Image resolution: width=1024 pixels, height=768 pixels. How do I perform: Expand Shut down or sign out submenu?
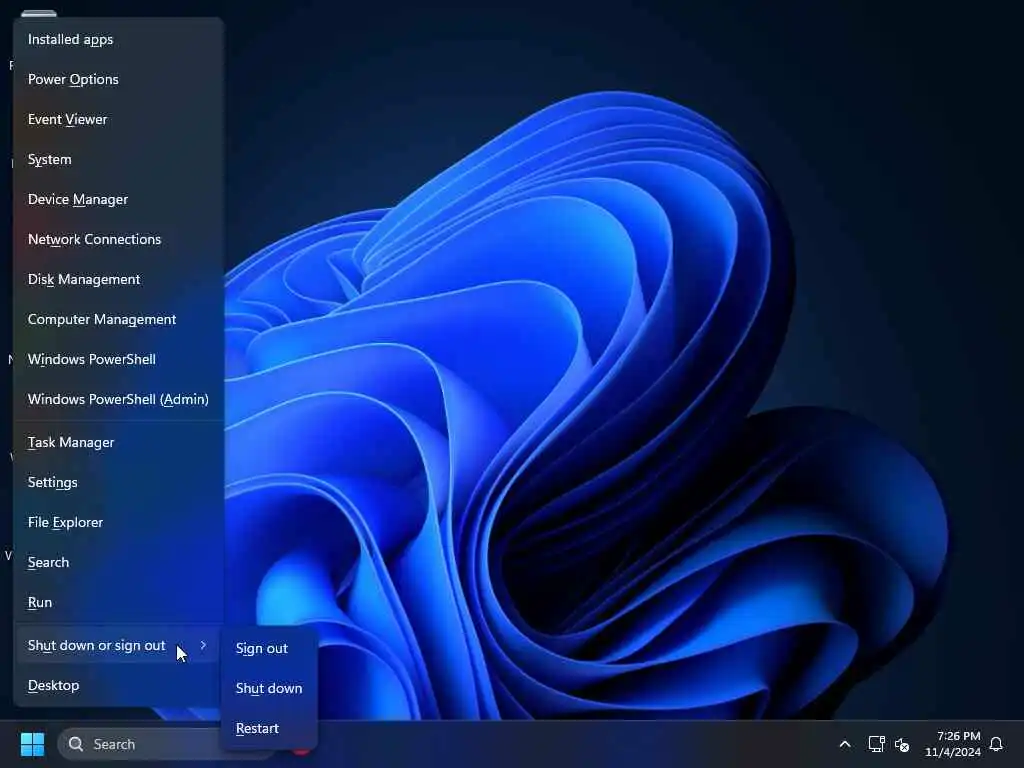pos(118,645)
